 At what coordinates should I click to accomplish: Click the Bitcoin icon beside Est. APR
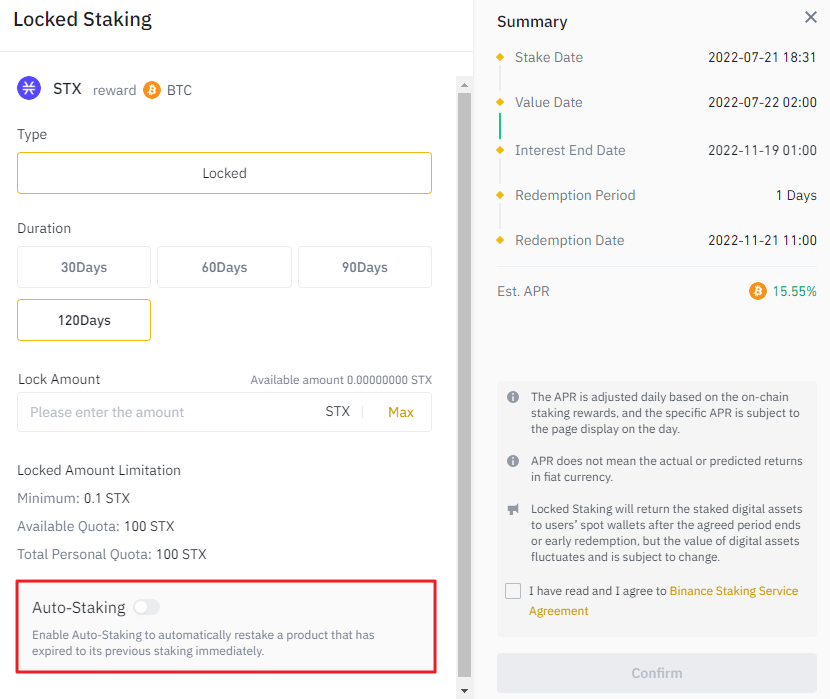(758, 291)
